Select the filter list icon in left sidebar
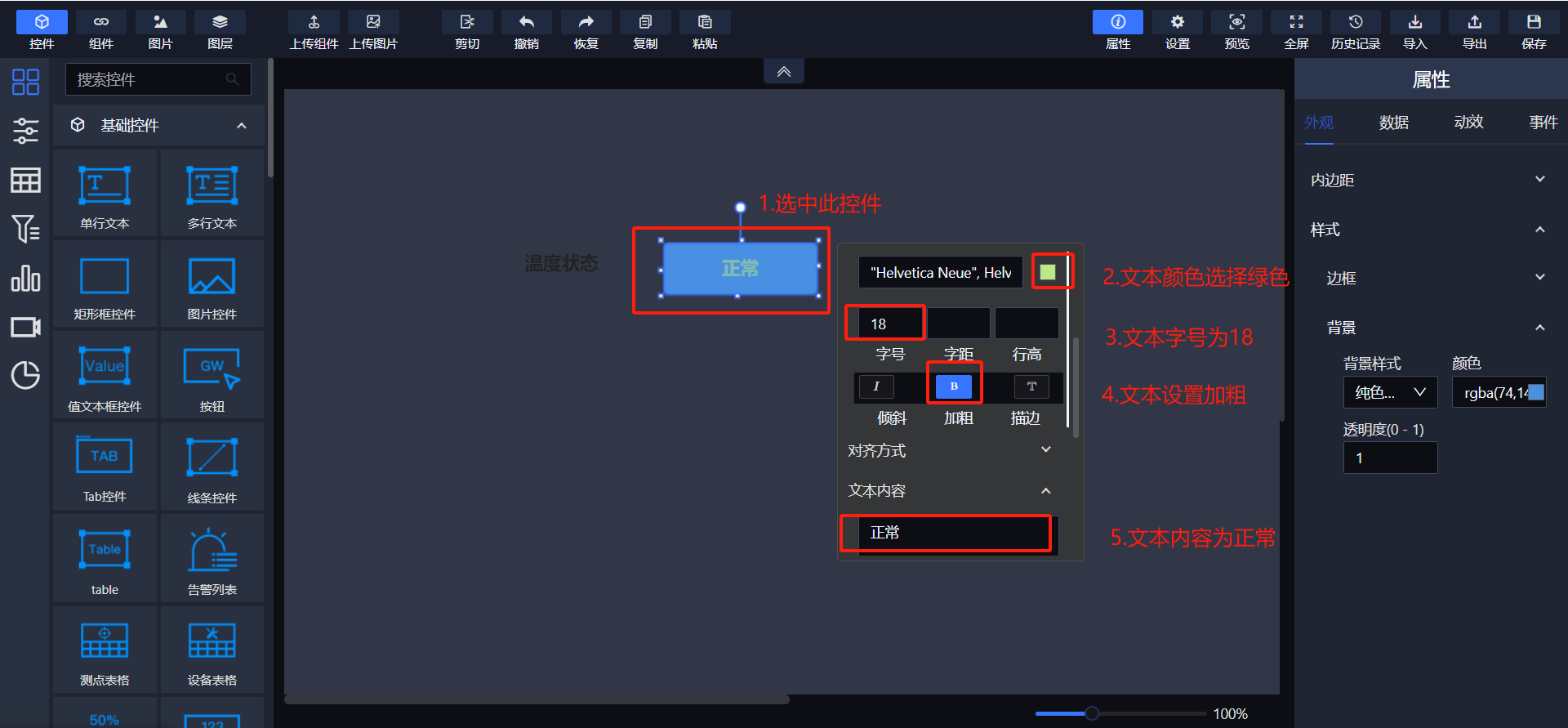The image size is (1568, 728). (x=25, y=229)
